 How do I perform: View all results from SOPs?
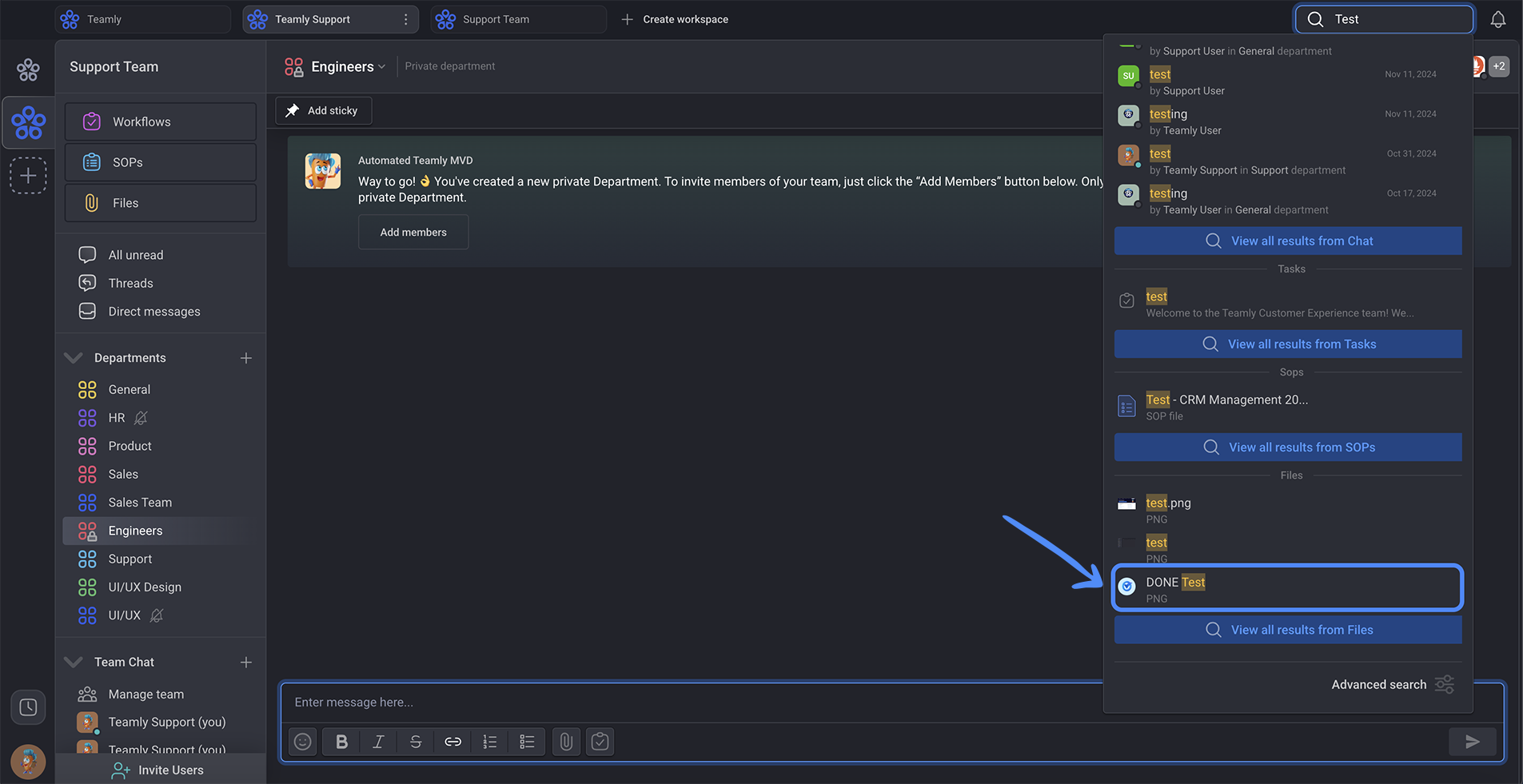(1288, 447)
